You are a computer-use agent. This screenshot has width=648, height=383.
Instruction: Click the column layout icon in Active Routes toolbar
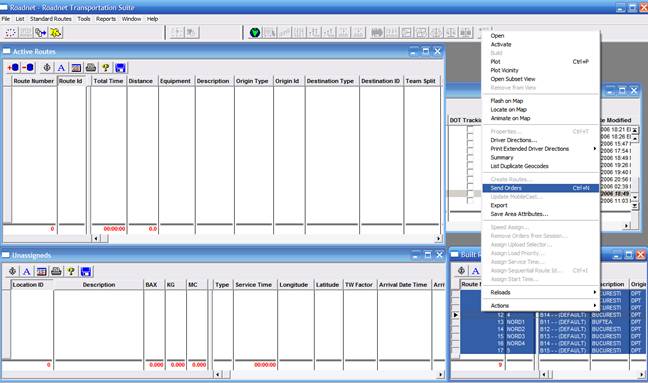(76, 67)
